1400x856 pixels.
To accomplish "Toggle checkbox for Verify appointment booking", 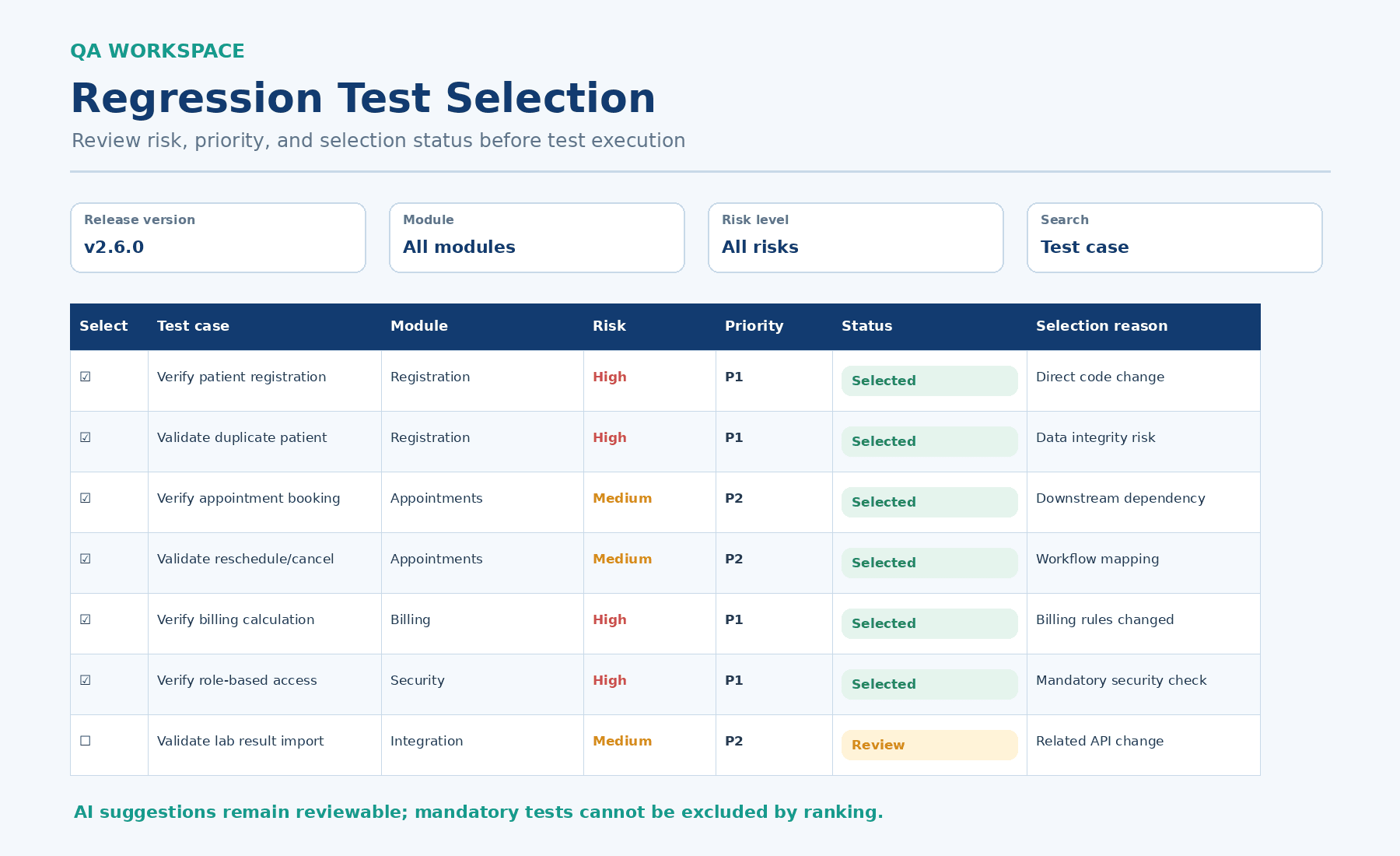I will (86, 498).
